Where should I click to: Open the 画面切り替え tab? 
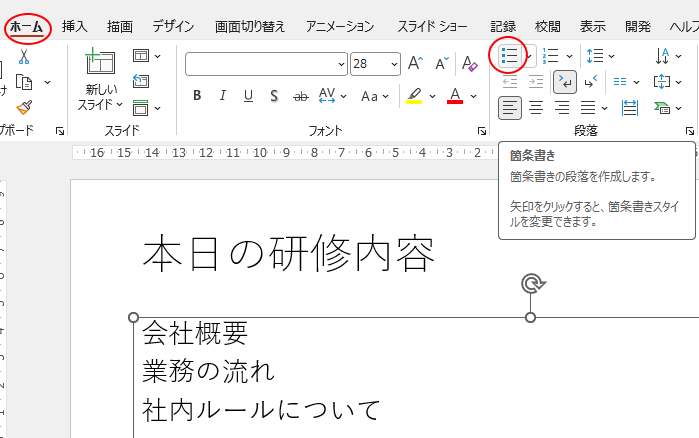pos(250,26)
